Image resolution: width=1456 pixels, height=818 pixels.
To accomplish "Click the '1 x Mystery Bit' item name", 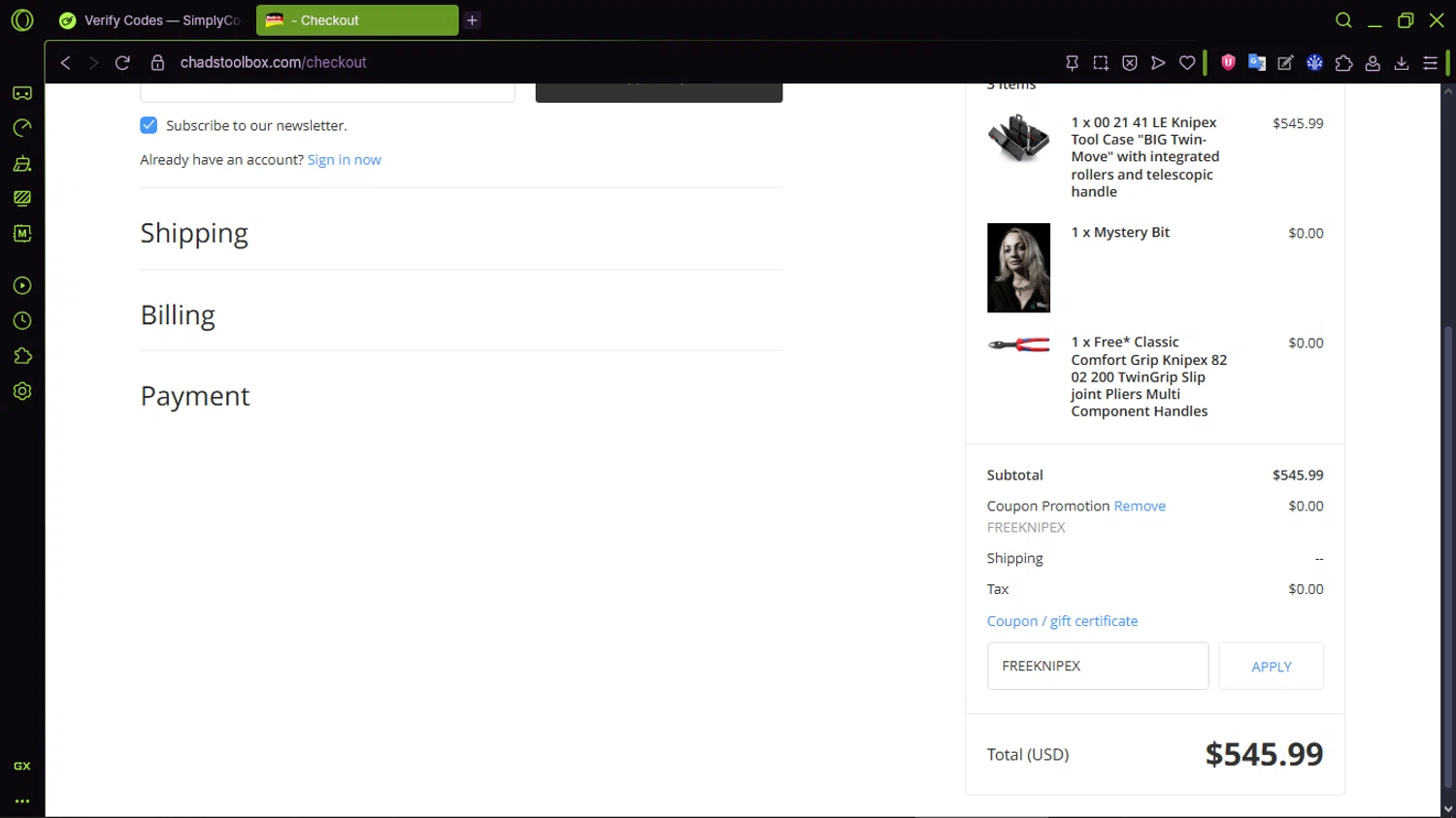I will pyautogui.click(x=1120, y=233).
